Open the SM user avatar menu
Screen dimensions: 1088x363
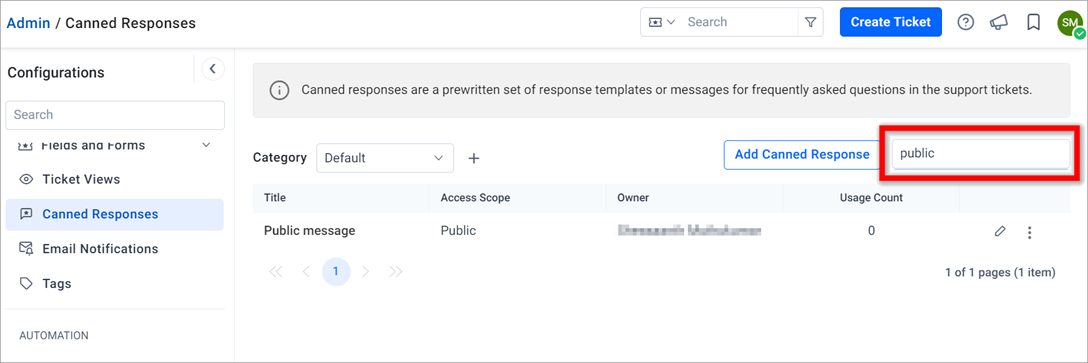tap(1069, 23)
